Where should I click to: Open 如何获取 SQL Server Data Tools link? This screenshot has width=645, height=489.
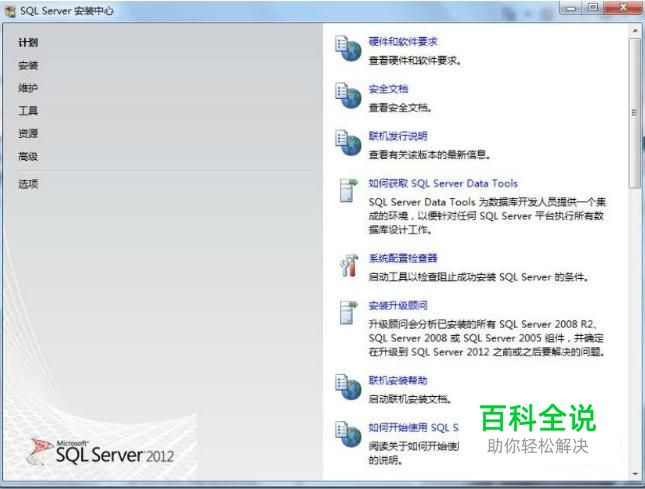point(443,183)
